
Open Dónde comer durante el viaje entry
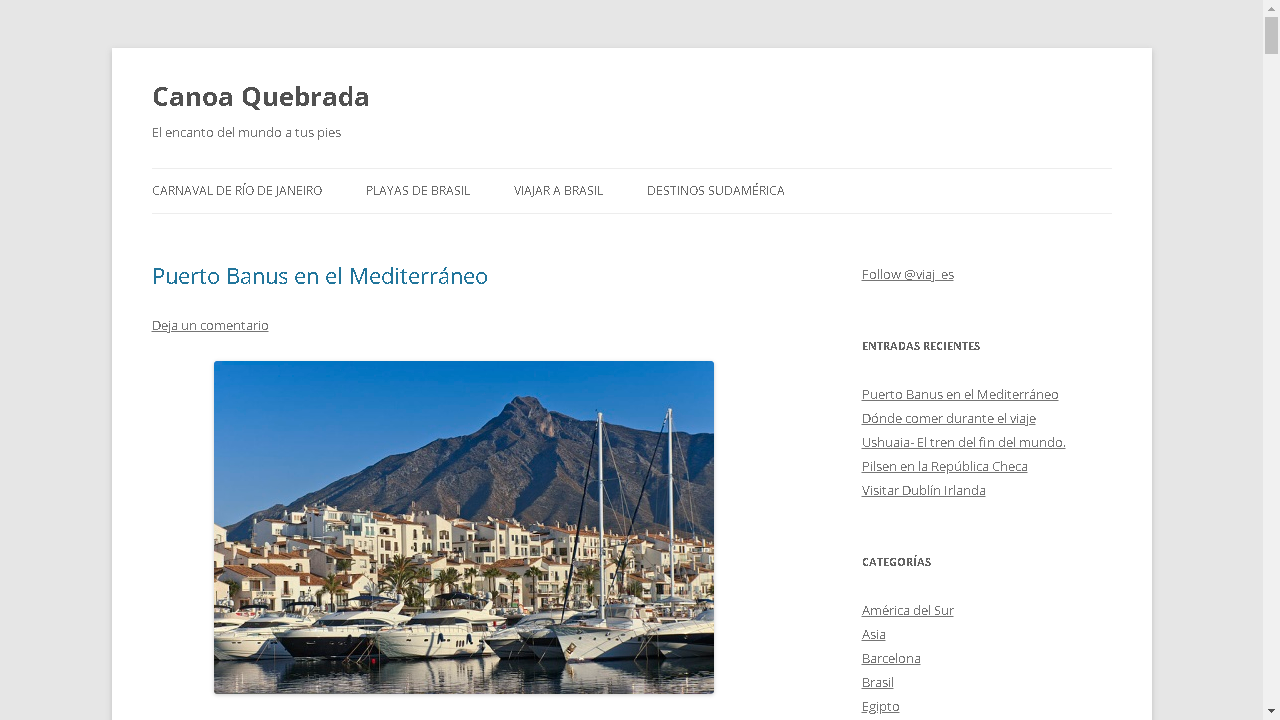point(949,418)
